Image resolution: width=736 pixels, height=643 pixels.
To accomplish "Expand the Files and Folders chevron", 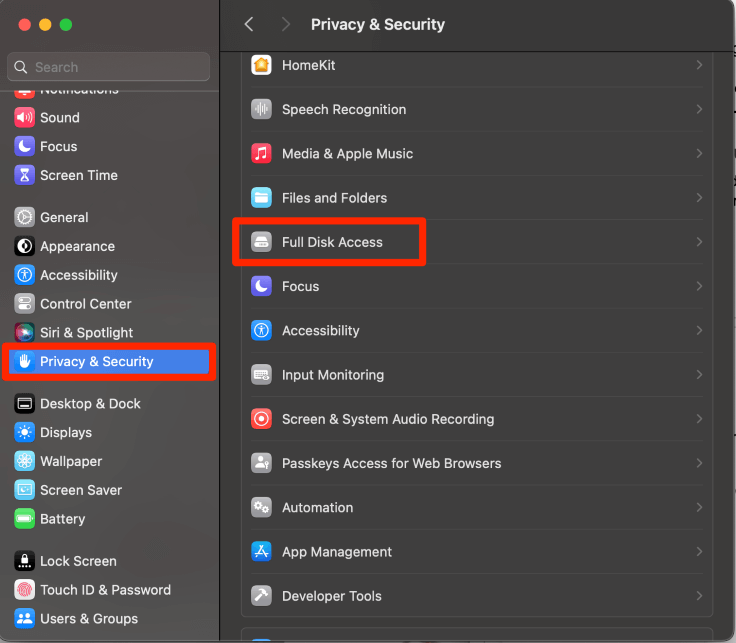I will click(x=699, y=198).
